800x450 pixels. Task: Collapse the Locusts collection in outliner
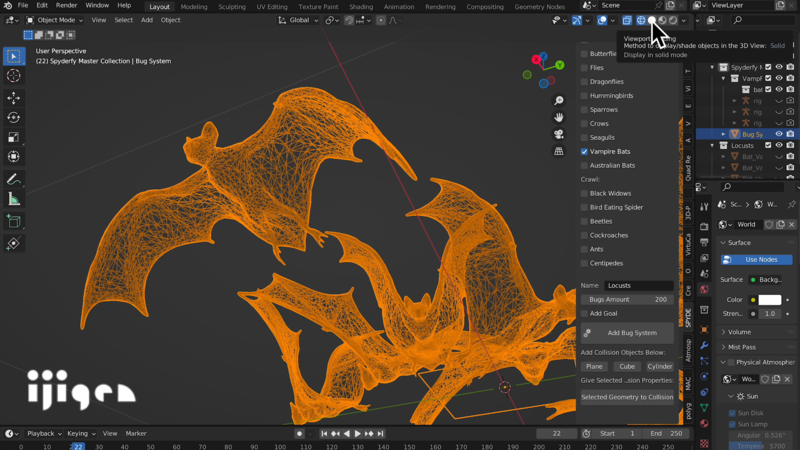pyautogui.click(x=713, y=145)
